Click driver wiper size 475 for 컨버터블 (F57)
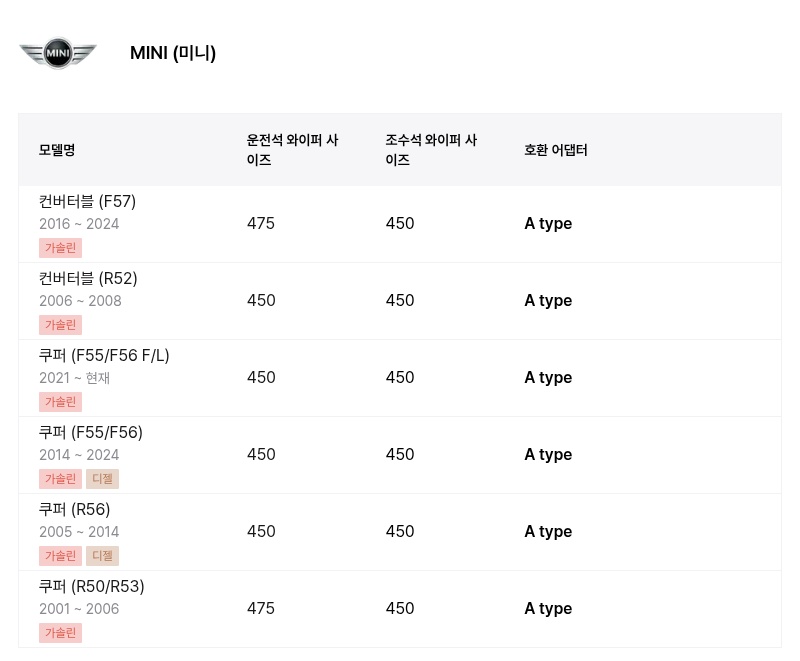This screenshot has width=800, height=661. click(x=261, y=223)
